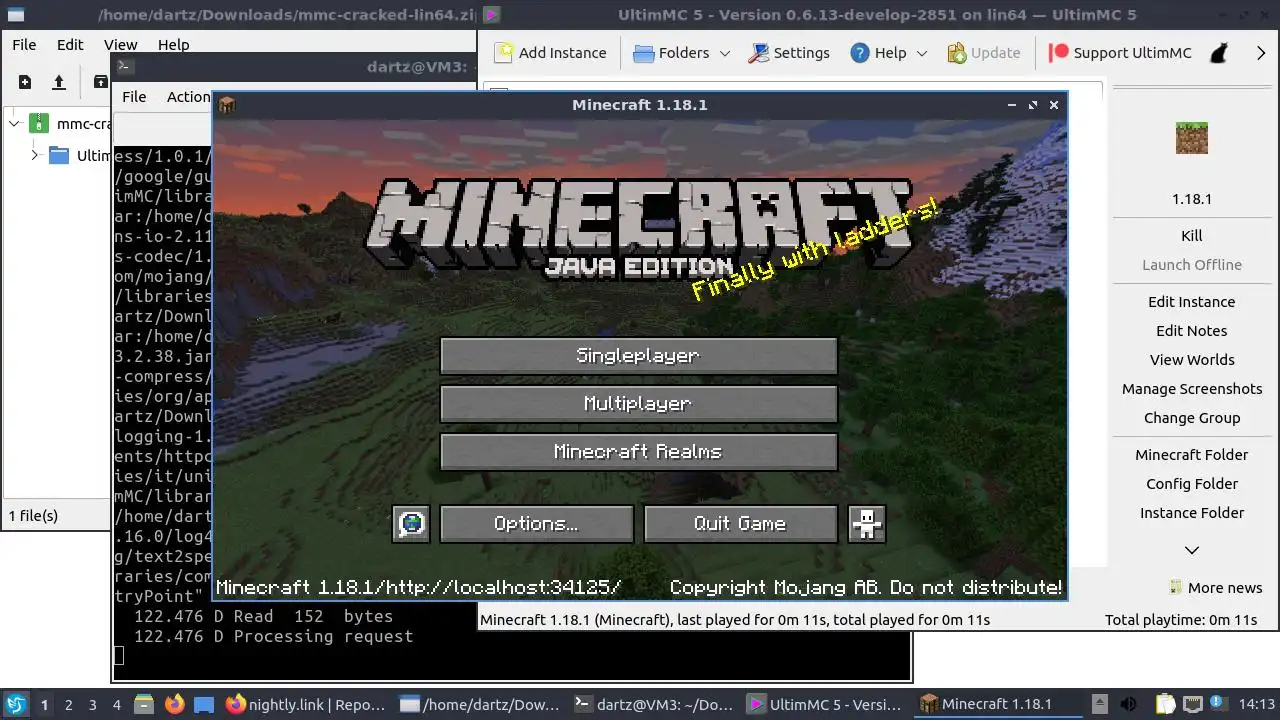The image size is (1280, 720).
Task: Click Launch Offline in UltimMC sidebar
Action: click(x=1192, y=265)
